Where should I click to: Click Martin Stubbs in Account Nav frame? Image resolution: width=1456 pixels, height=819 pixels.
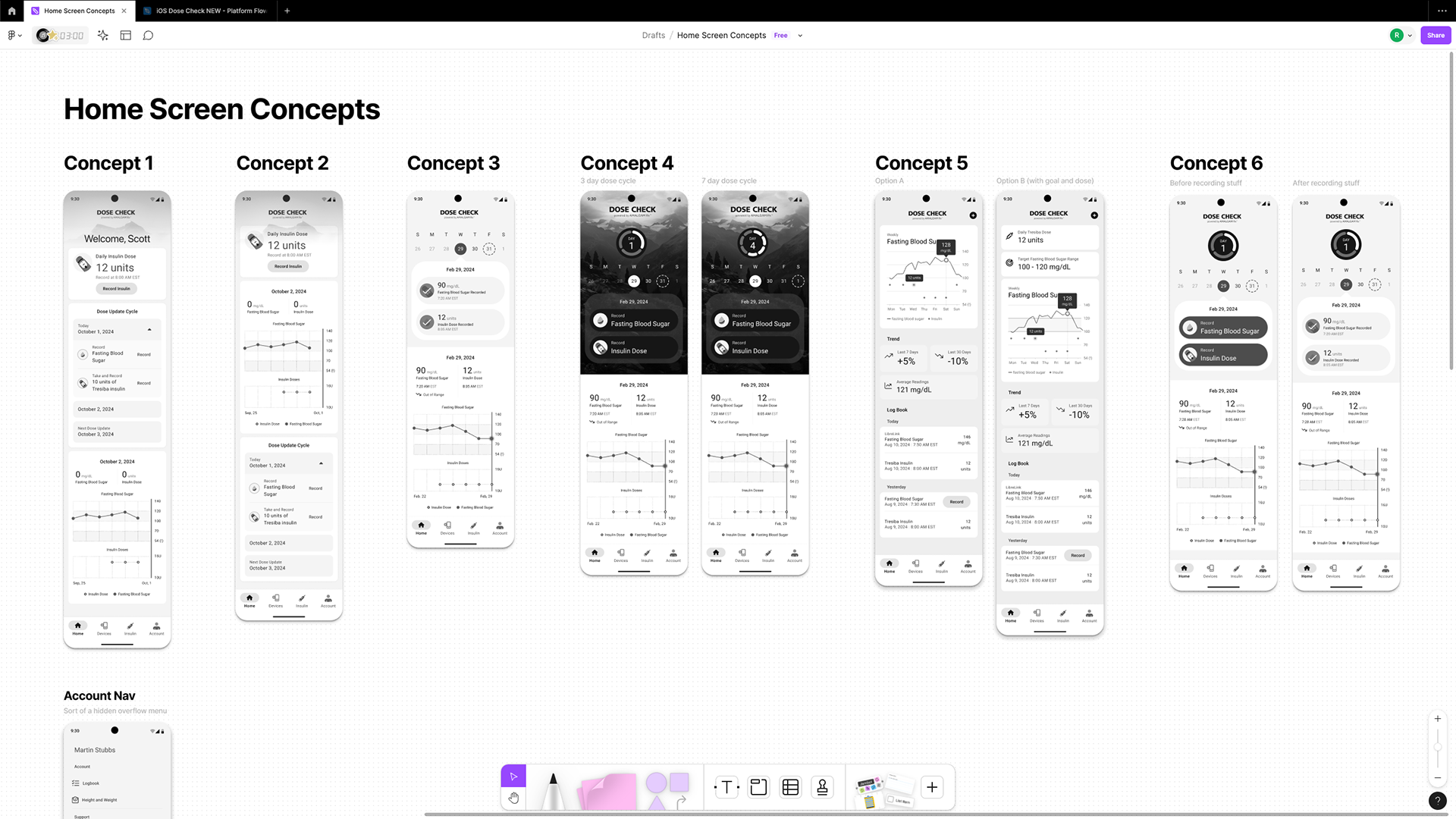point(95,750)
